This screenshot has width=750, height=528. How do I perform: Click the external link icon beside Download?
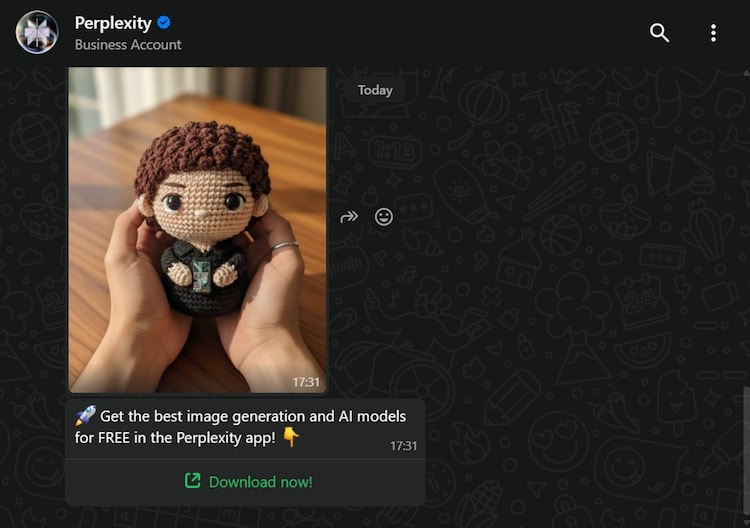[192, 481]
